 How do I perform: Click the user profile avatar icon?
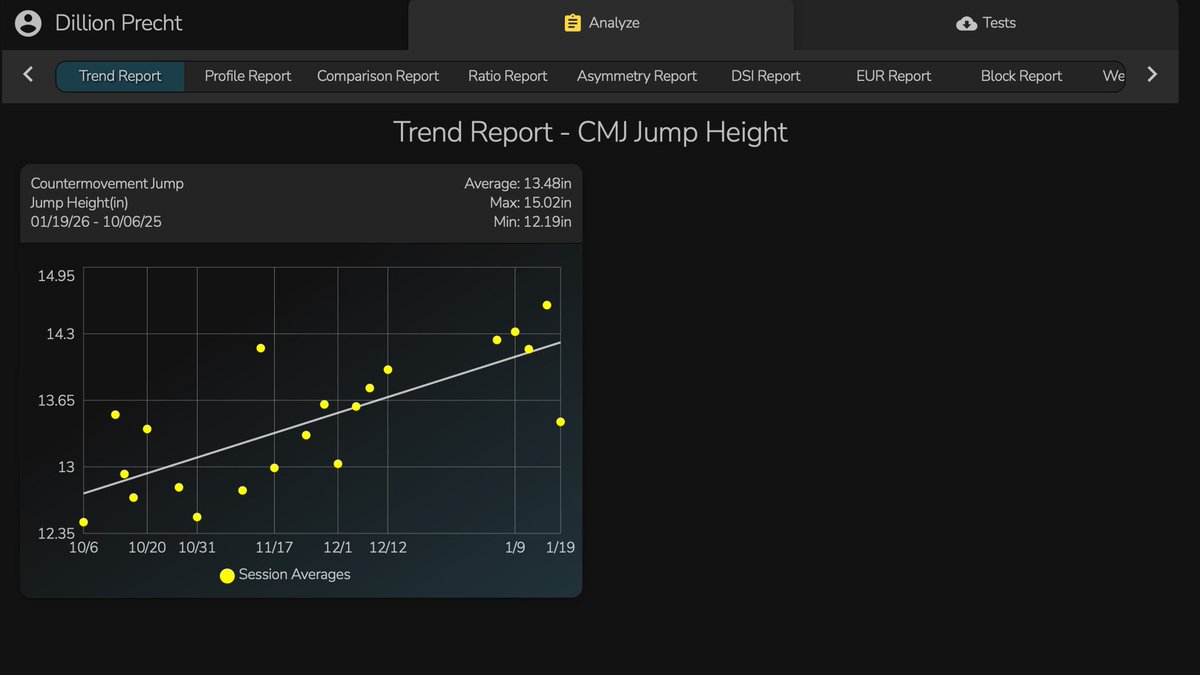(30, 23)
